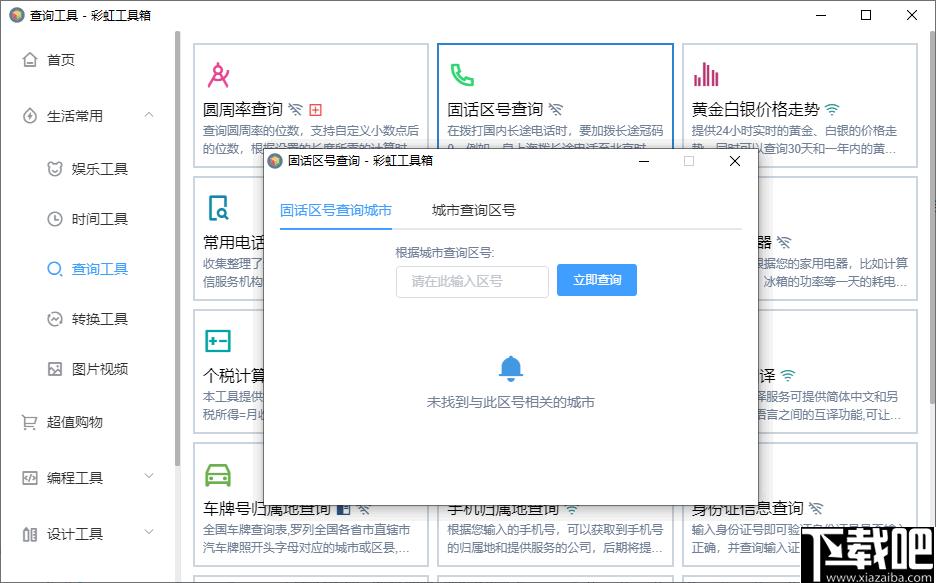
Task: Click the blue book icon beside 车牌号归属地查询
Action: click(344, 508)
